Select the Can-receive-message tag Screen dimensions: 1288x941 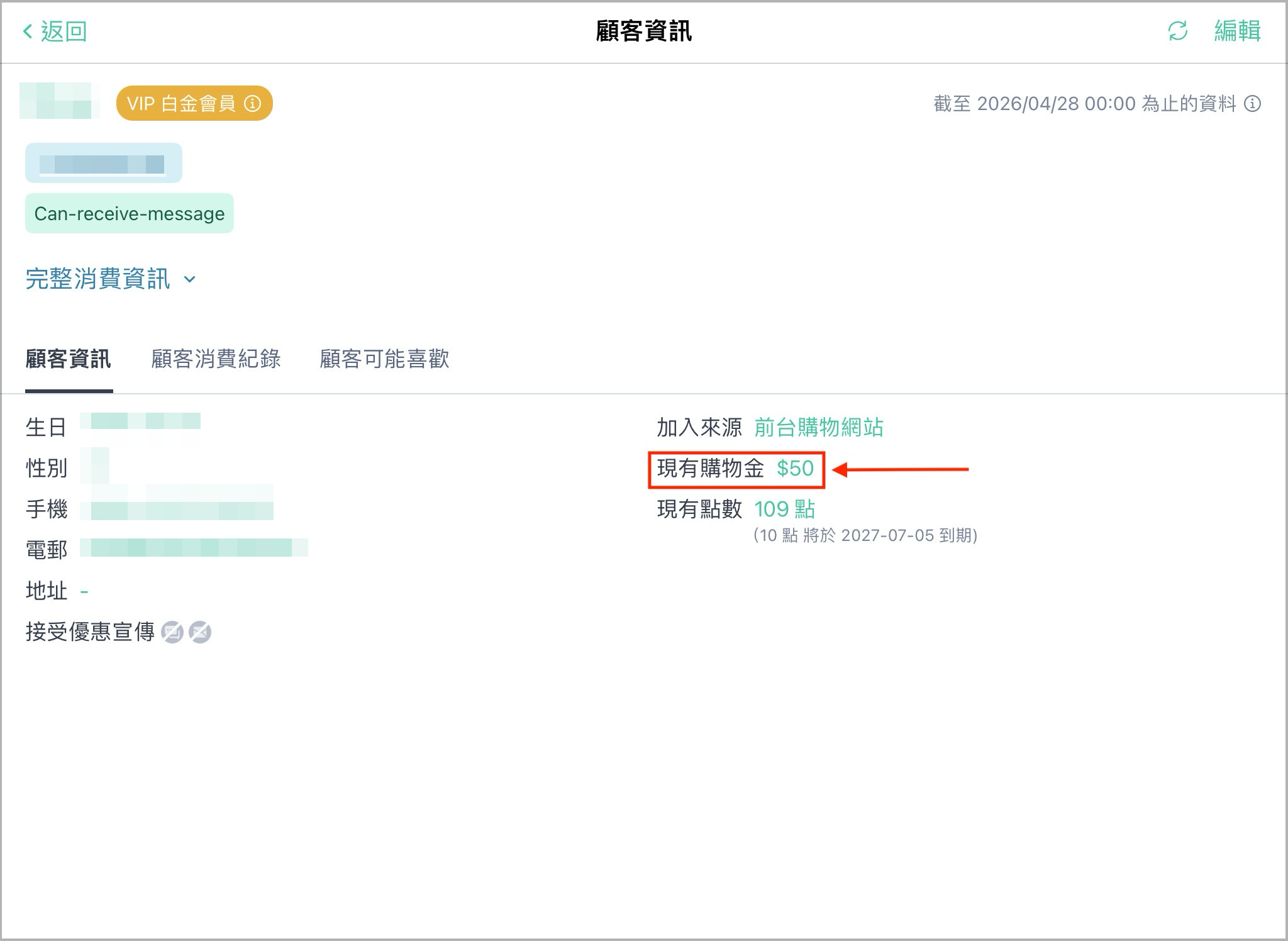(x=130, y=213)
